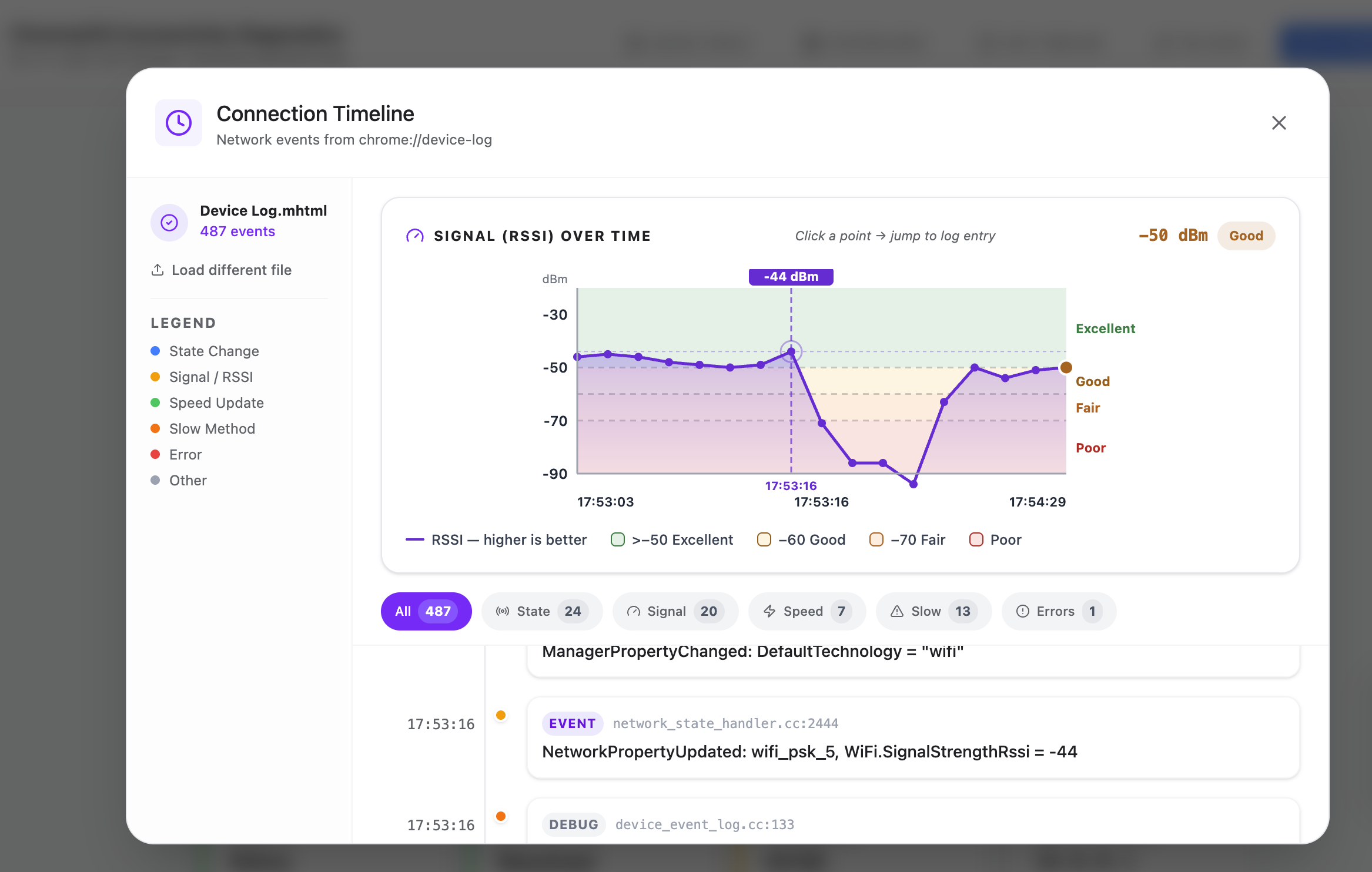Click the red Poor legend swatch

976,539
